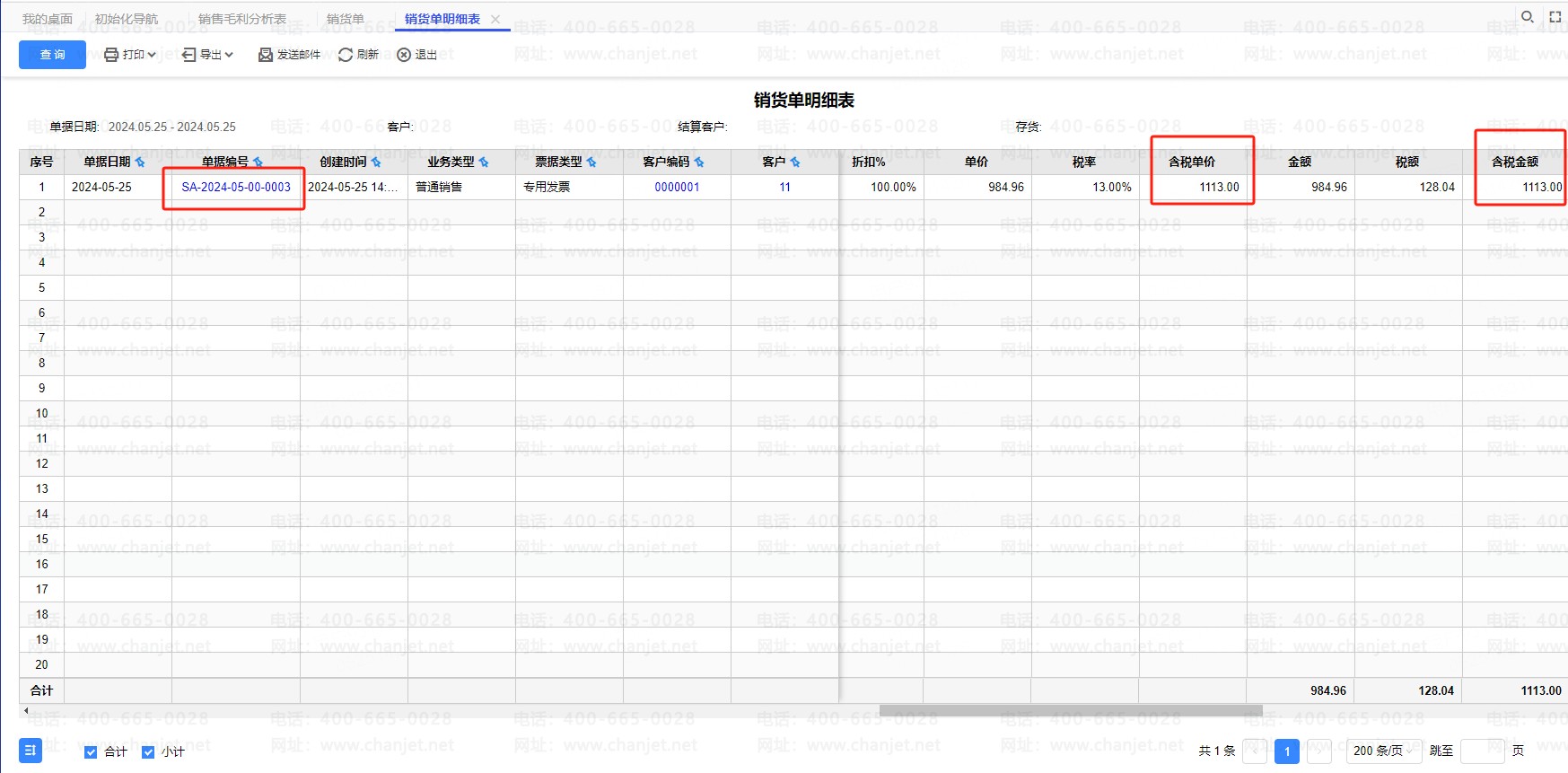Select cell 2024-05-25 in 单据日期 column
The image size is (1568, 773).
point(118,187)
